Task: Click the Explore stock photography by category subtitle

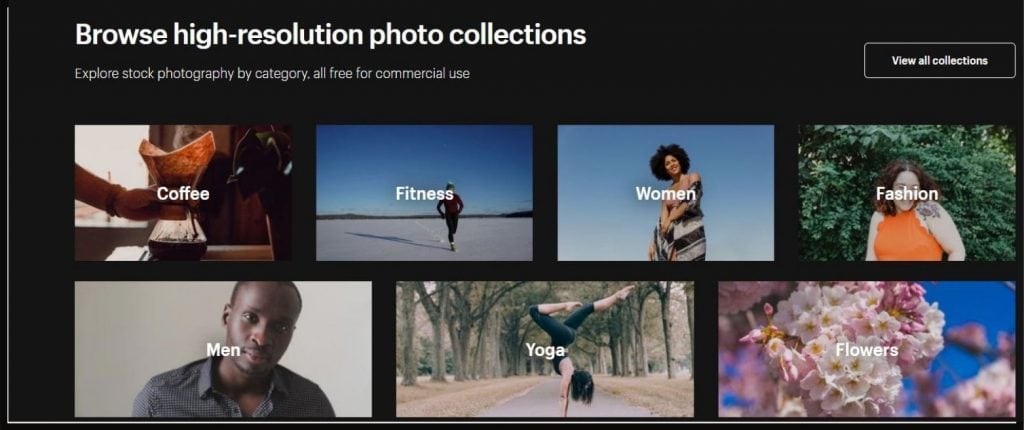Action: [x=272, y=73]
